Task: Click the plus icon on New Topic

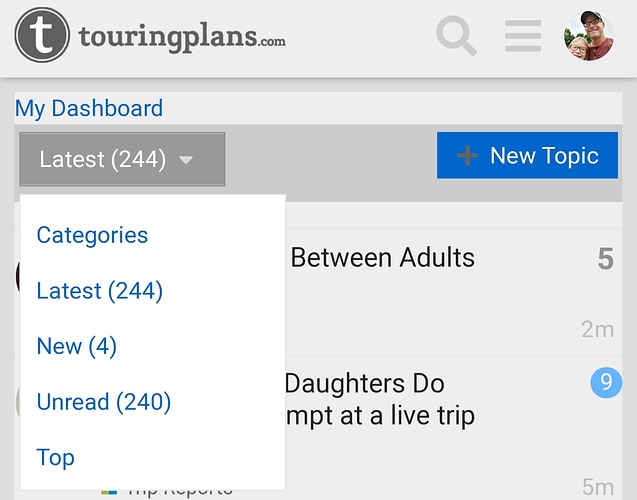Action: (x=468, y=156)
